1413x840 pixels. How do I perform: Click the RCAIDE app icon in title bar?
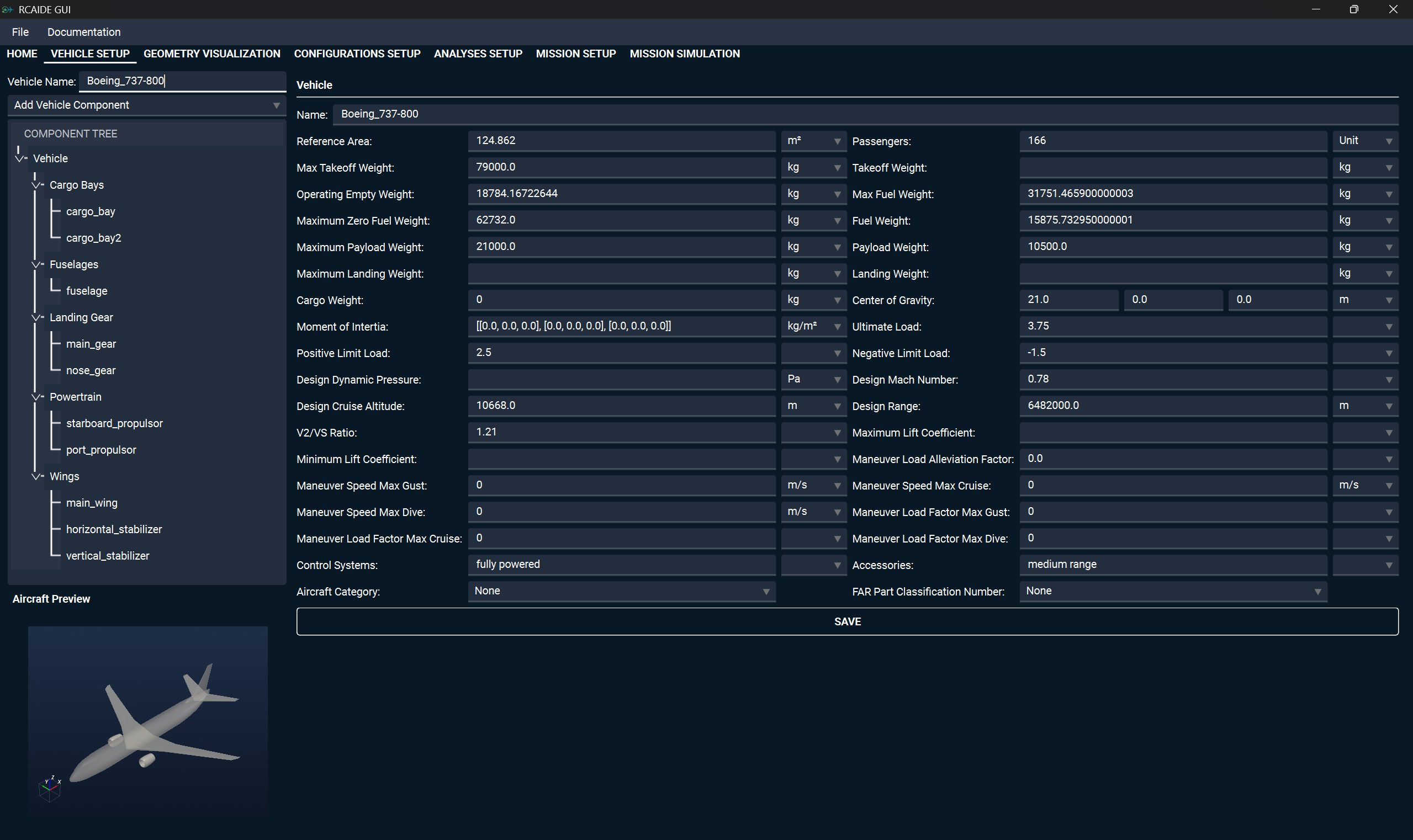(x=7, y=9)
